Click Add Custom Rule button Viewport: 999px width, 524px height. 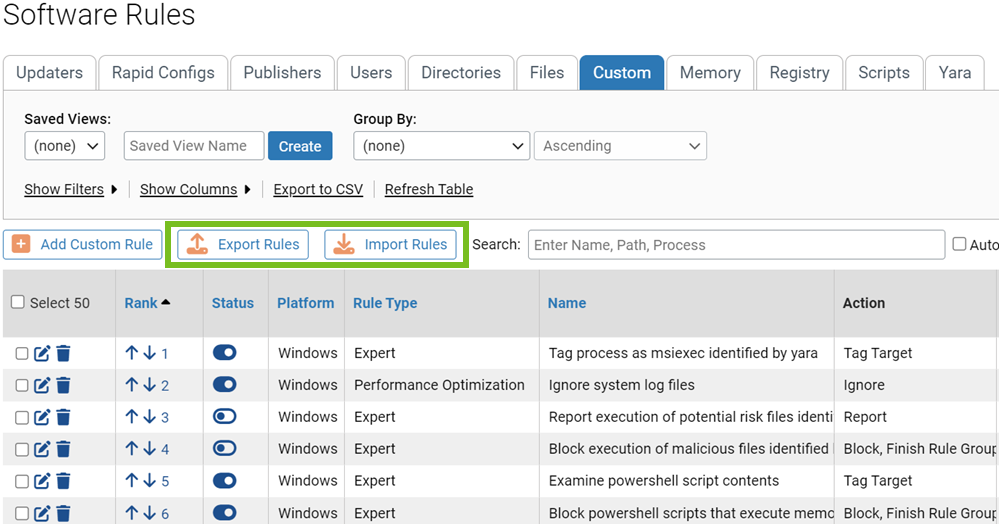(x=83, y=244)
